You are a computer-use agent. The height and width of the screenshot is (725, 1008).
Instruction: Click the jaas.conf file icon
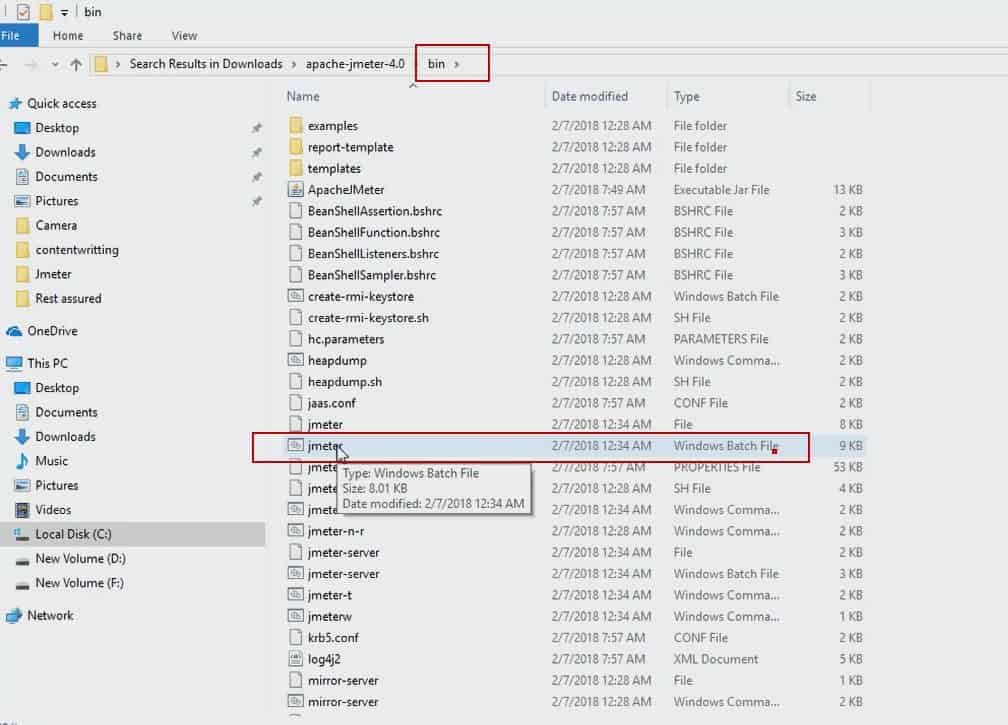(295, 403)
